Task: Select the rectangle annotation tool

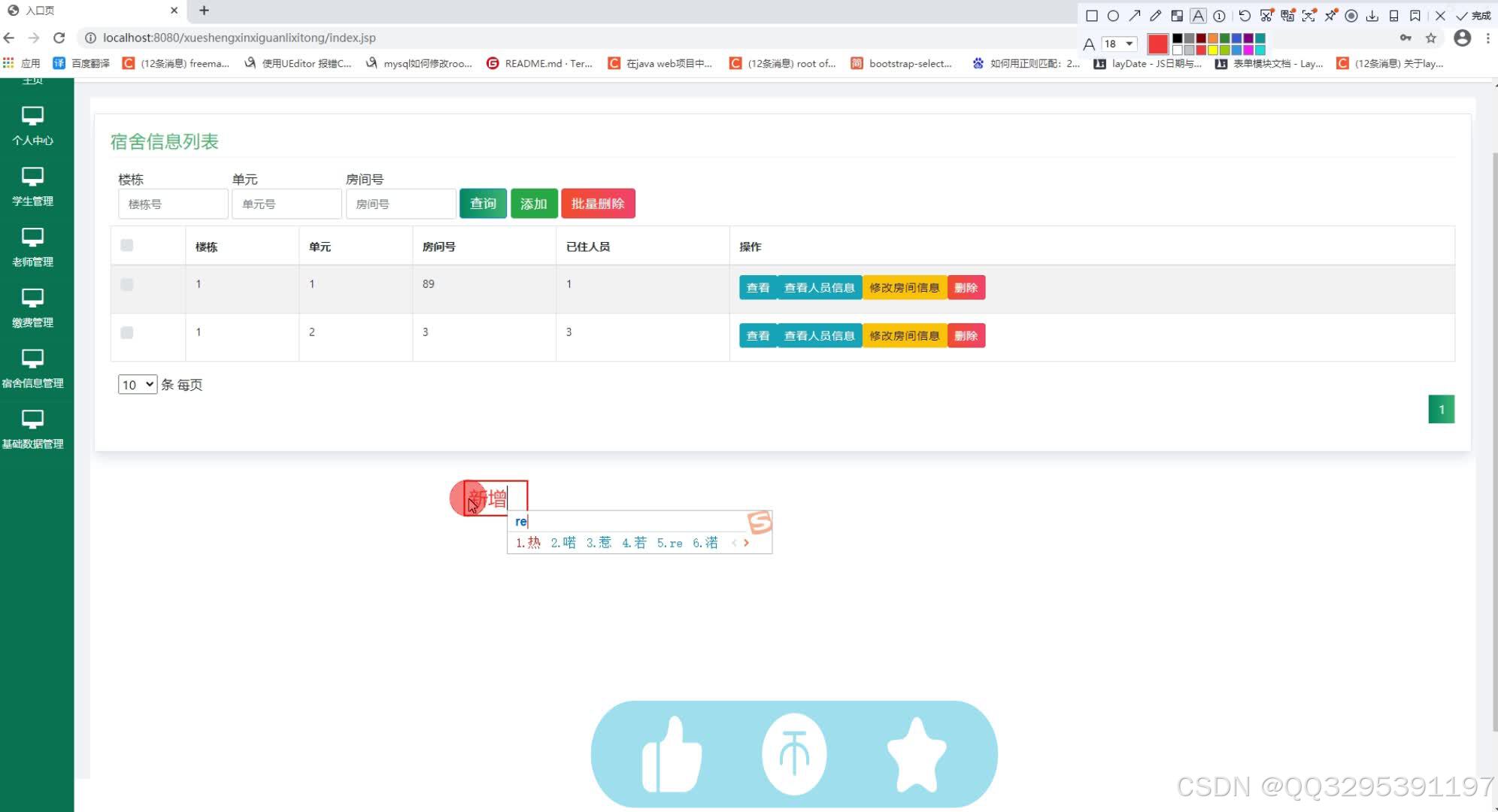Action: click(x=1091, y=16)
